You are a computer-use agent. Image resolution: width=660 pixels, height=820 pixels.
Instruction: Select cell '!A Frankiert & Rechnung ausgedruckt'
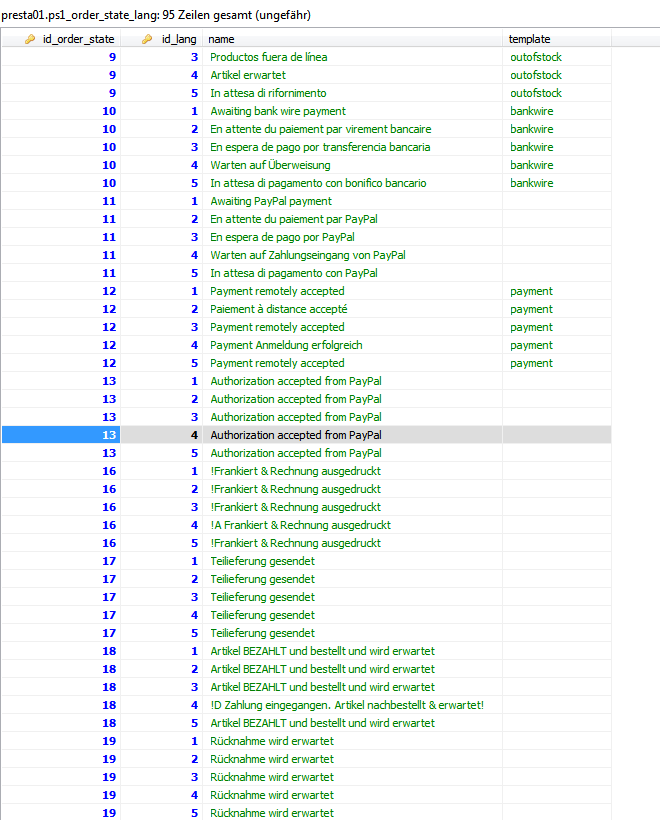coord(353,525)
